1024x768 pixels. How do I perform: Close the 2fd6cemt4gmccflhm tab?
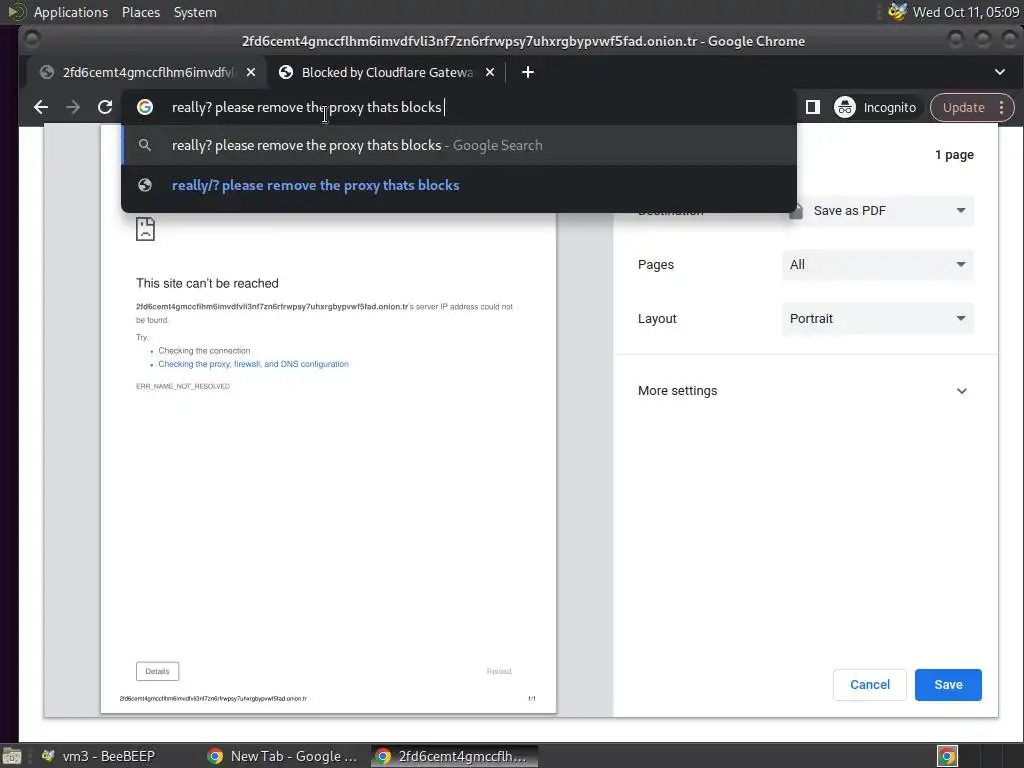tap(251, 72)
